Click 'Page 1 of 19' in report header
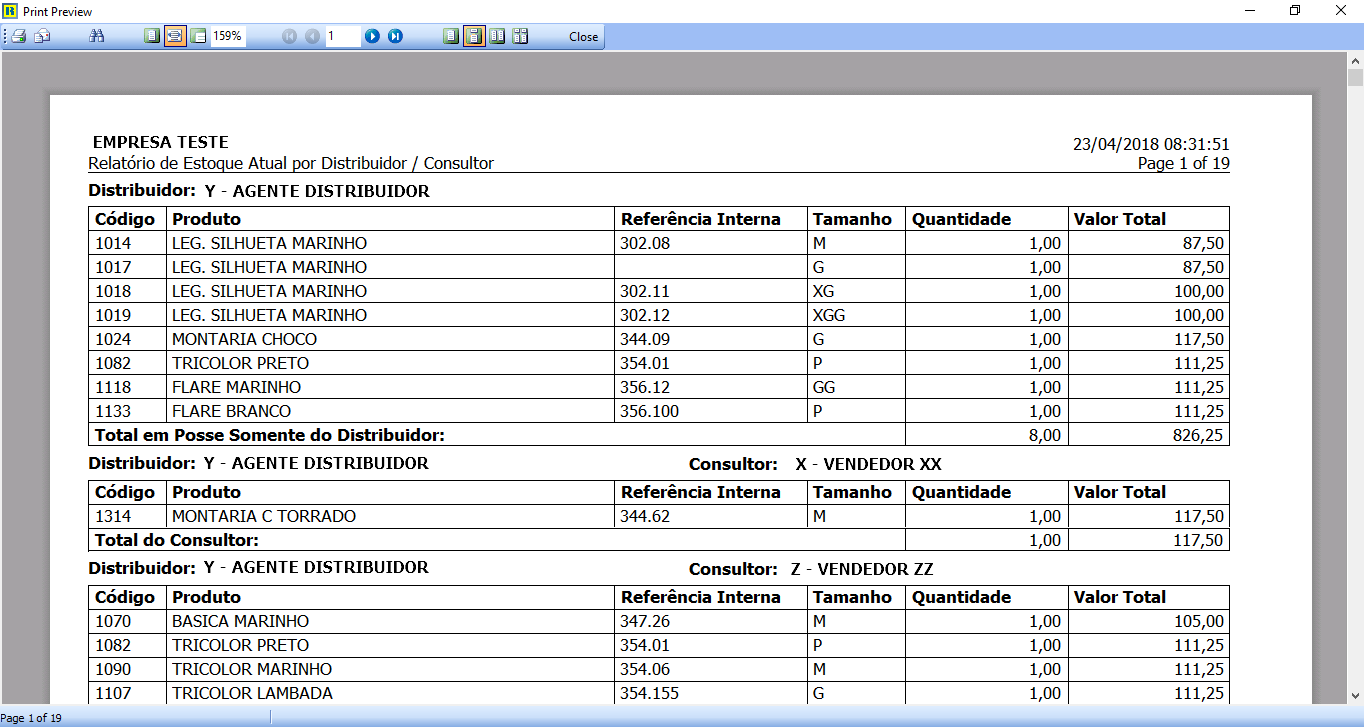The height and width of the screenshot is (727, 1364). pyautogui.click(x=1184, y=163)
